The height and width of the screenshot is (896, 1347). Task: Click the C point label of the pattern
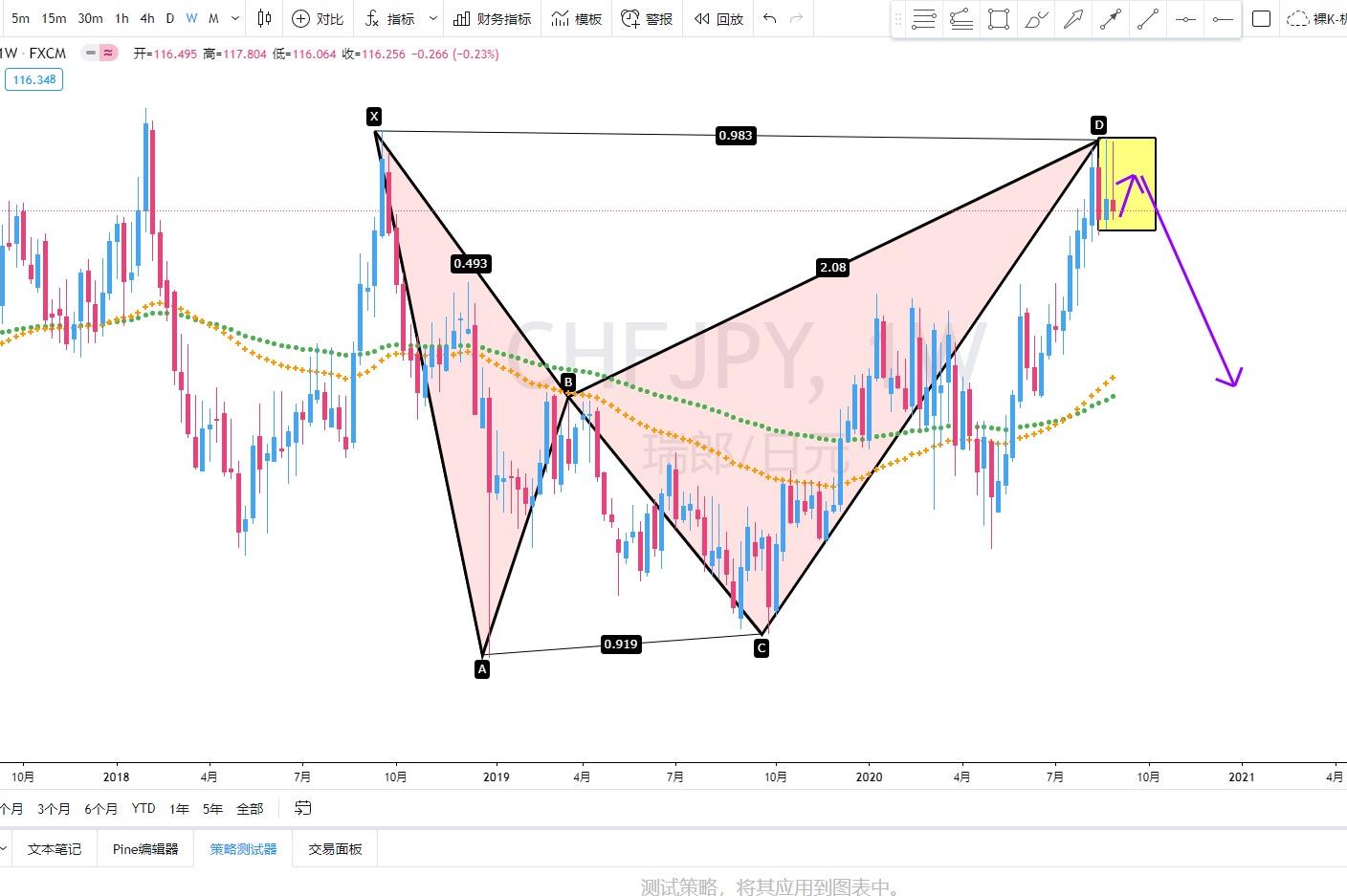762,648
